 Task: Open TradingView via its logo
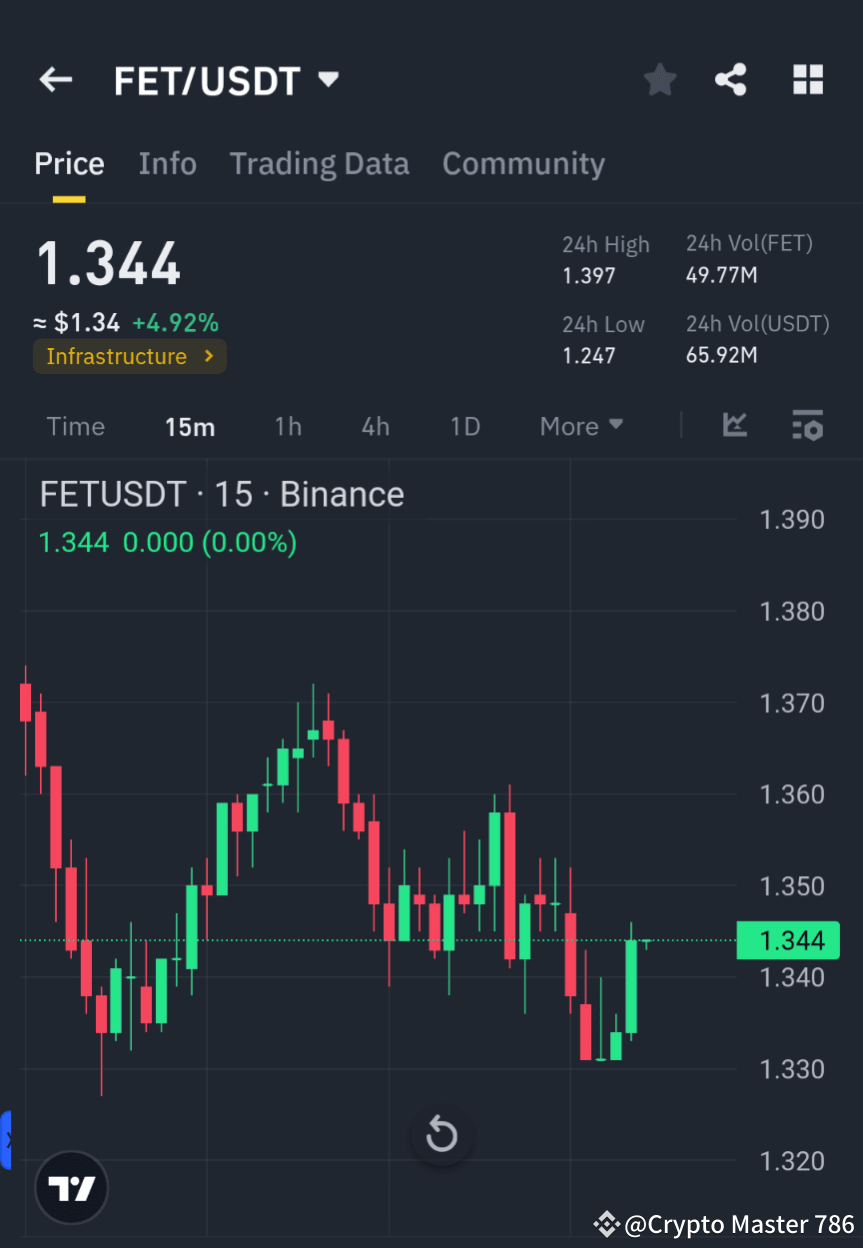point(70,1187)
